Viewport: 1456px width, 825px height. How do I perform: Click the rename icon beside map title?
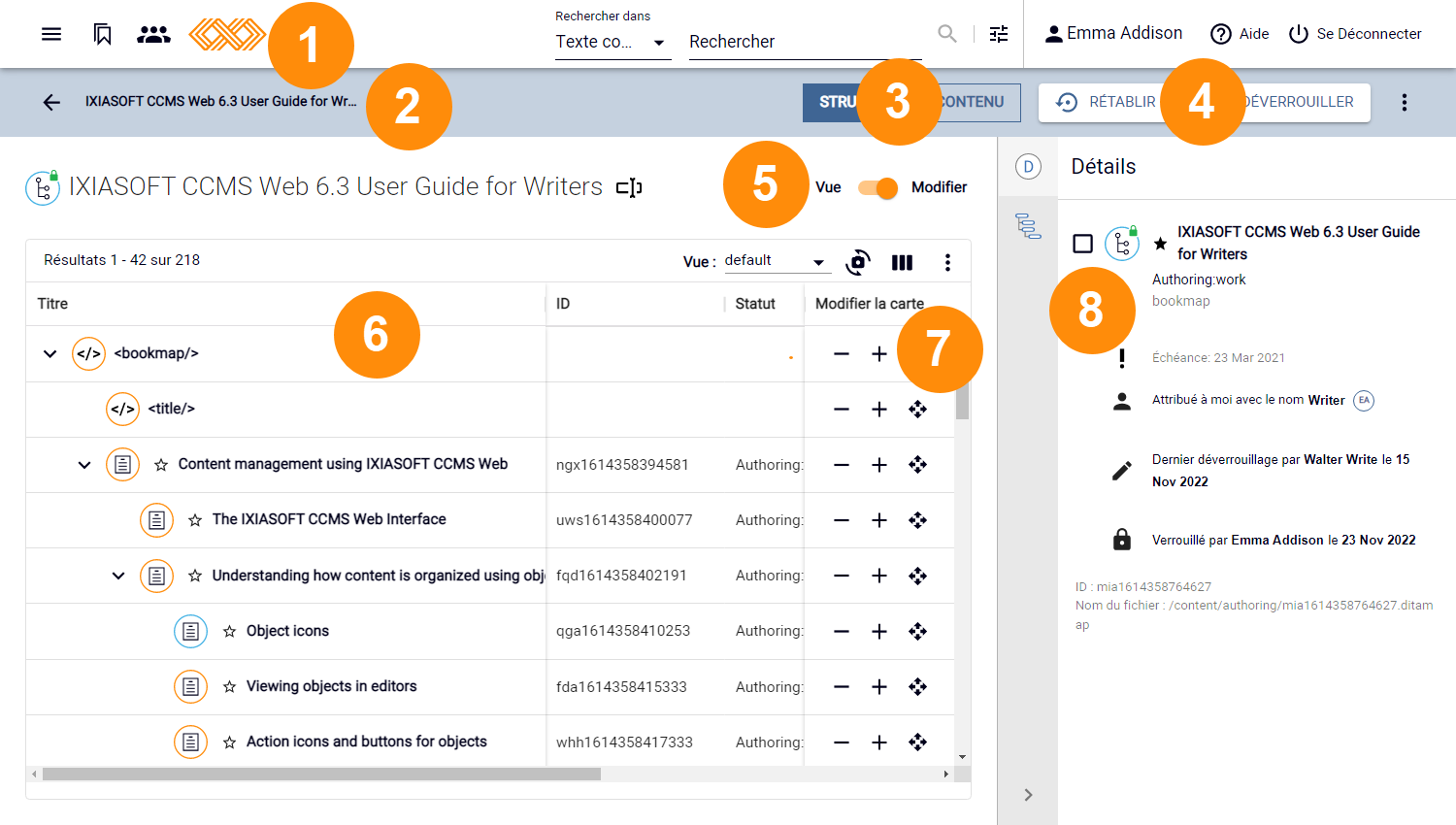tap(629, 187)
